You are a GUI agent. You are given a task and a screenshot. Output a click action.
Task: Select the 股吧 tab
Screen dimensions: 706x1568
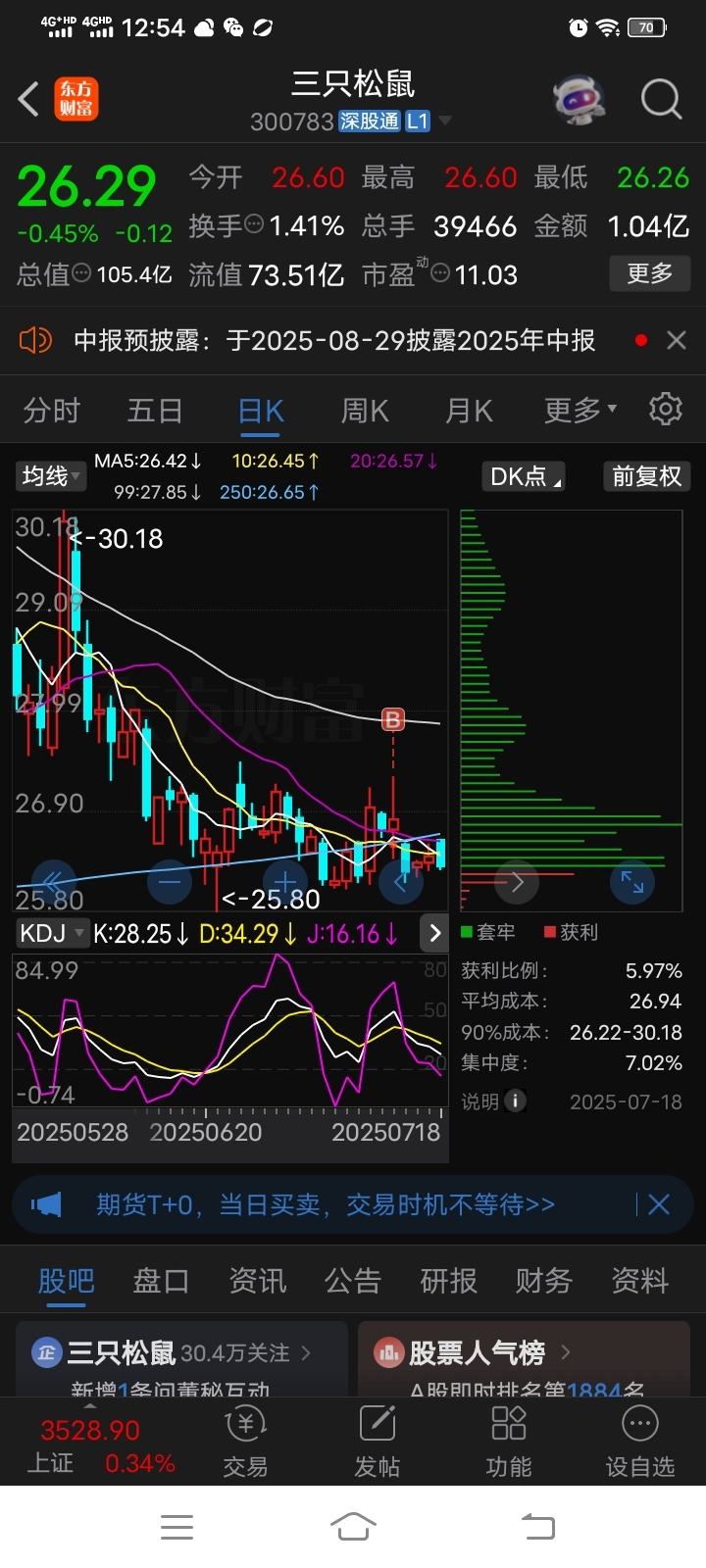click(67, 1281)
